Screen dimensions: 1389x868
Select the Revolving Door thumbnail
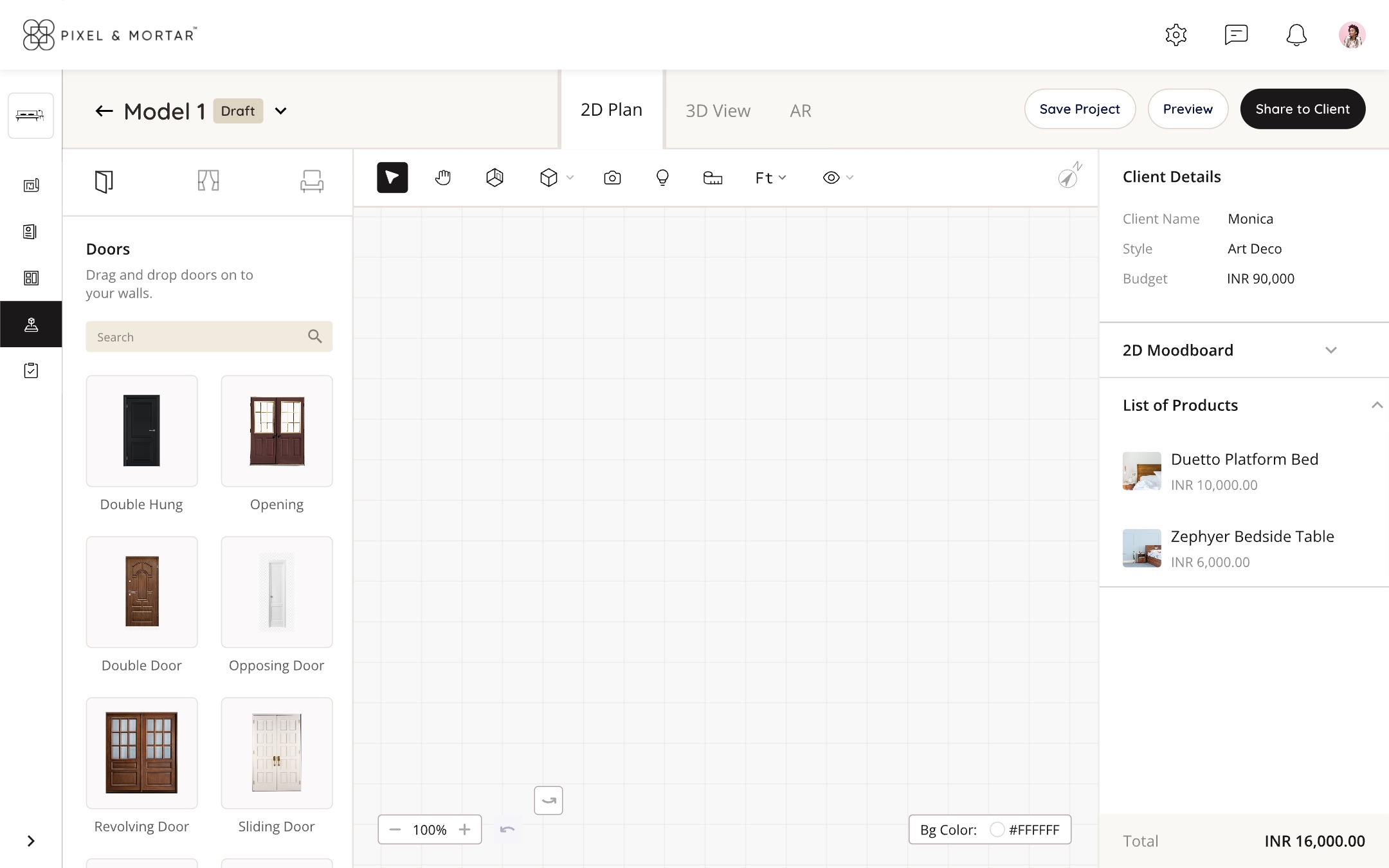(141, 752)
